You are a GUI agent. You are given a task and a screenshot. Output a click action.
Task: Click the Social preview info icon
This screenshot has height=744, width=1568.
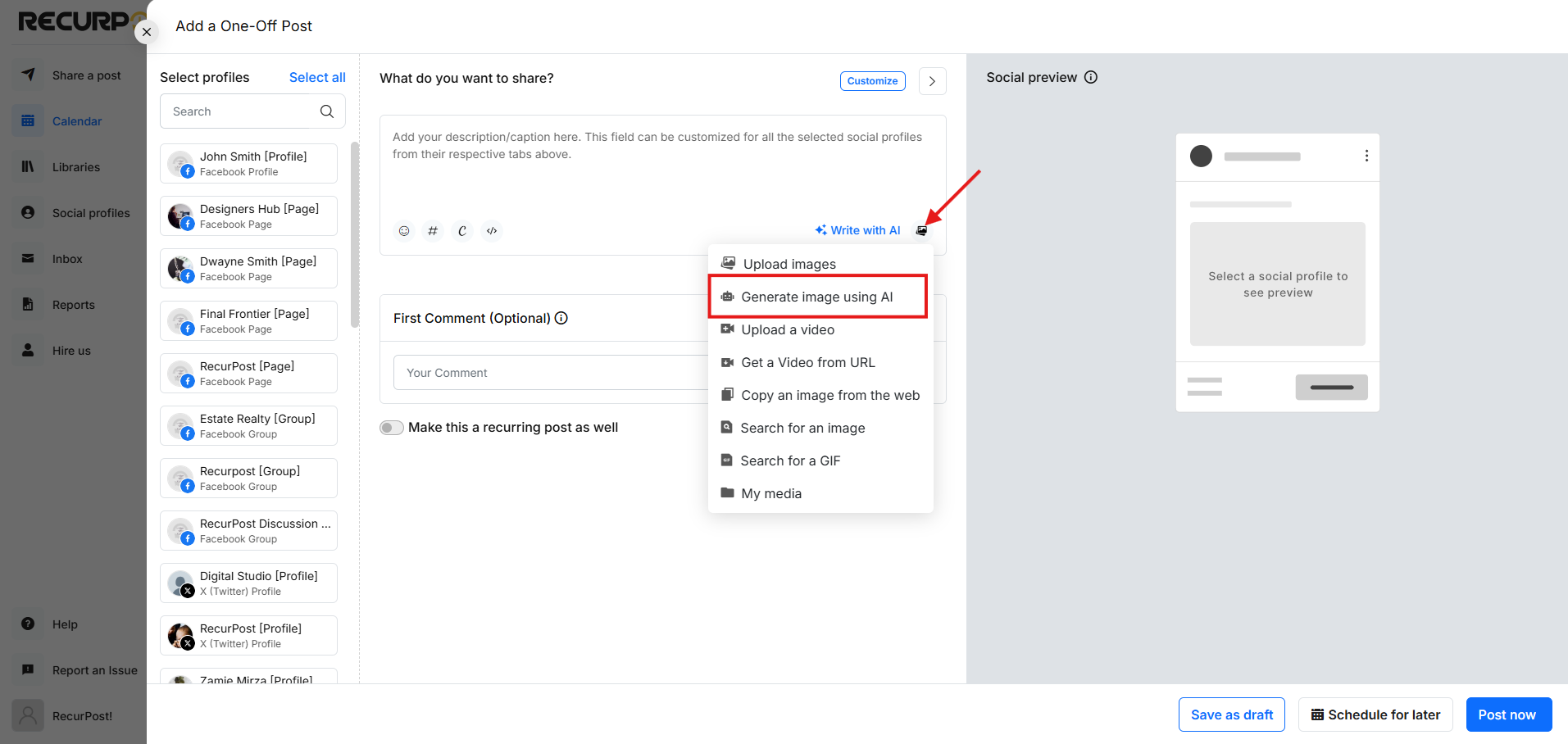point(1091,77)
